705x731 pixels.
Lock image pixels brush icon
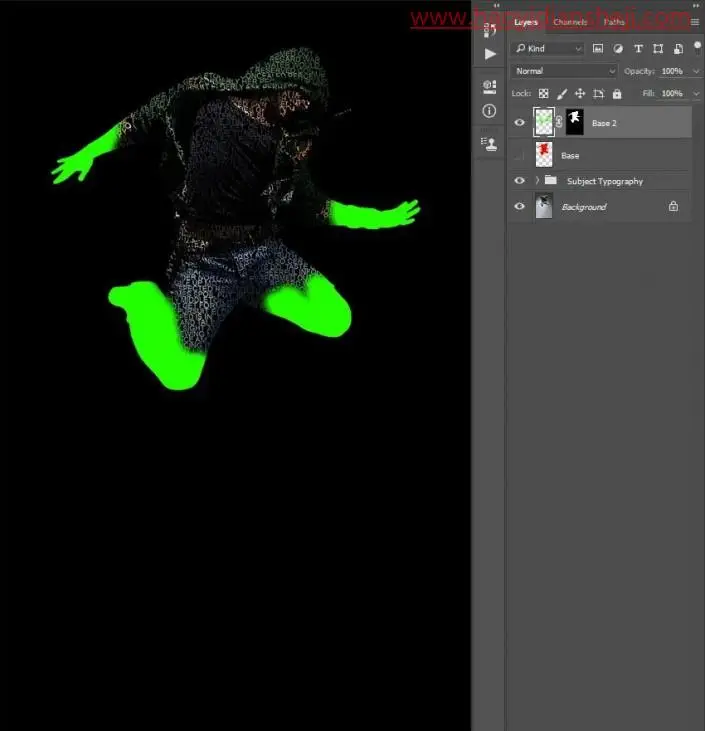(x=562, y=94)
